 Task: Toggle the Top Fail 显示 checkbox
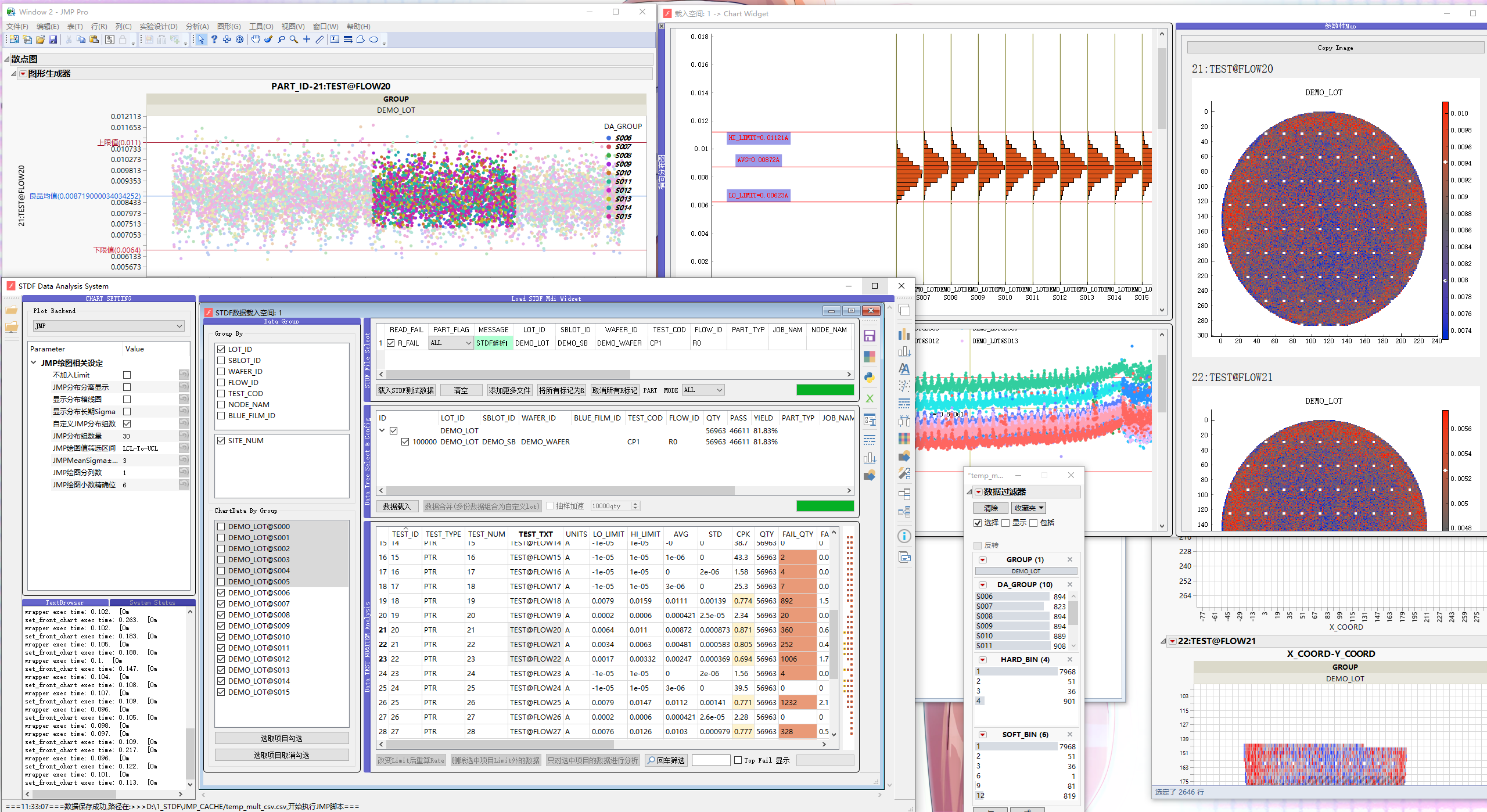[x=738, y=760]
